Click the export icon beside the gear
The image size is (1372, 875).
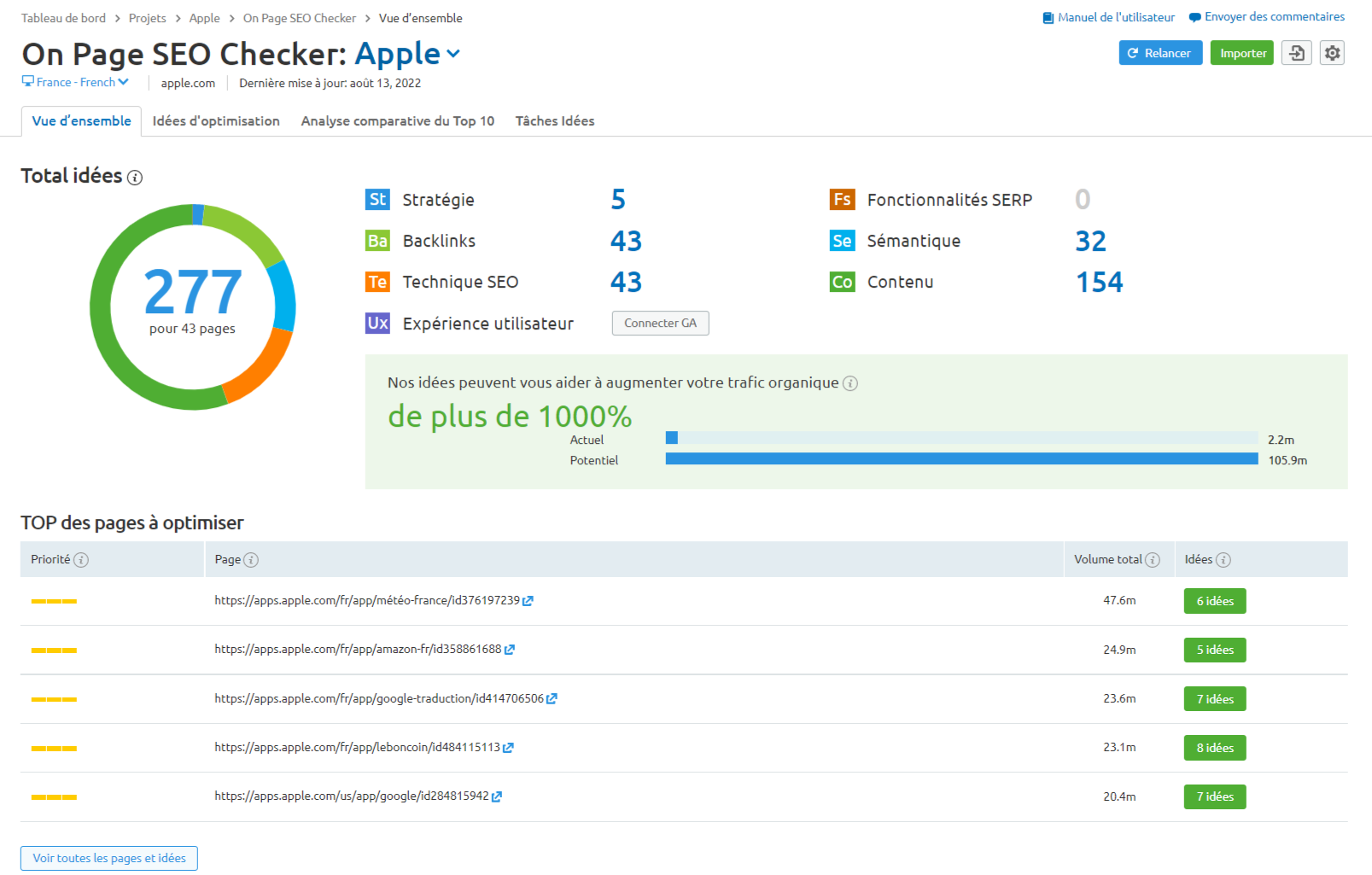pos(1296,53)
